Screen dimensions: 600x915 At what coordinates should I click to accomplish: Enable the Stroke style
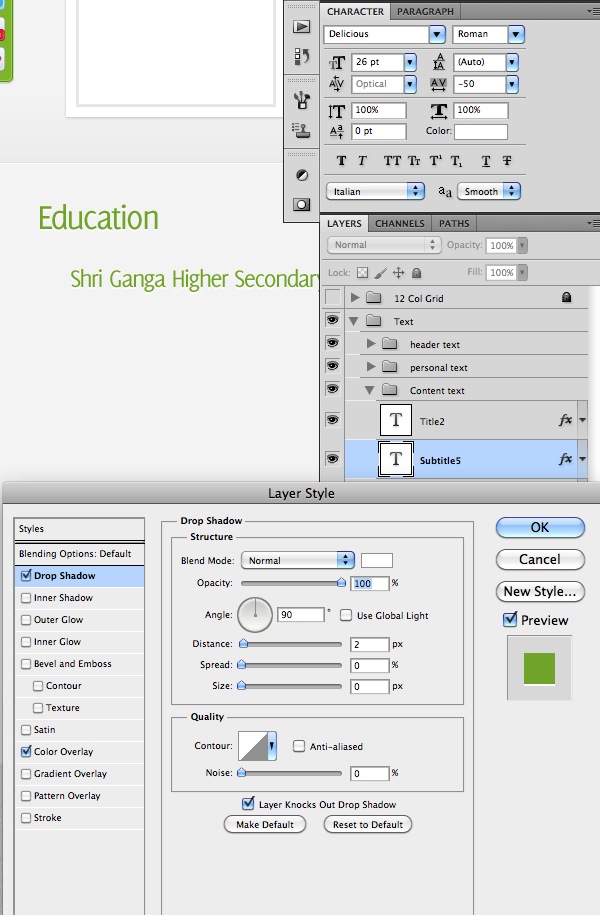26,818
